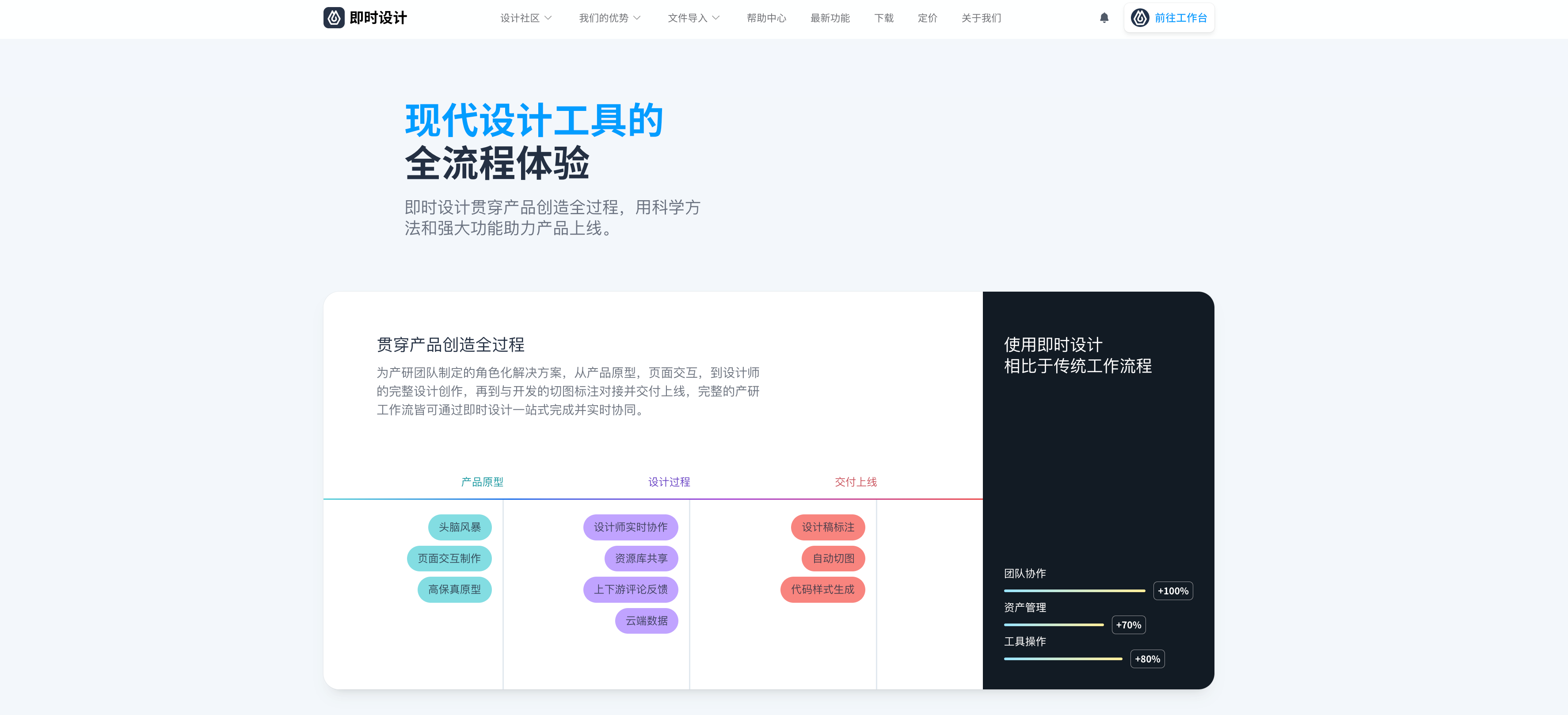Expand the 文件导入 dropdown chevron
This screenshot has height=715, width=1568.
tap(716, 18)
